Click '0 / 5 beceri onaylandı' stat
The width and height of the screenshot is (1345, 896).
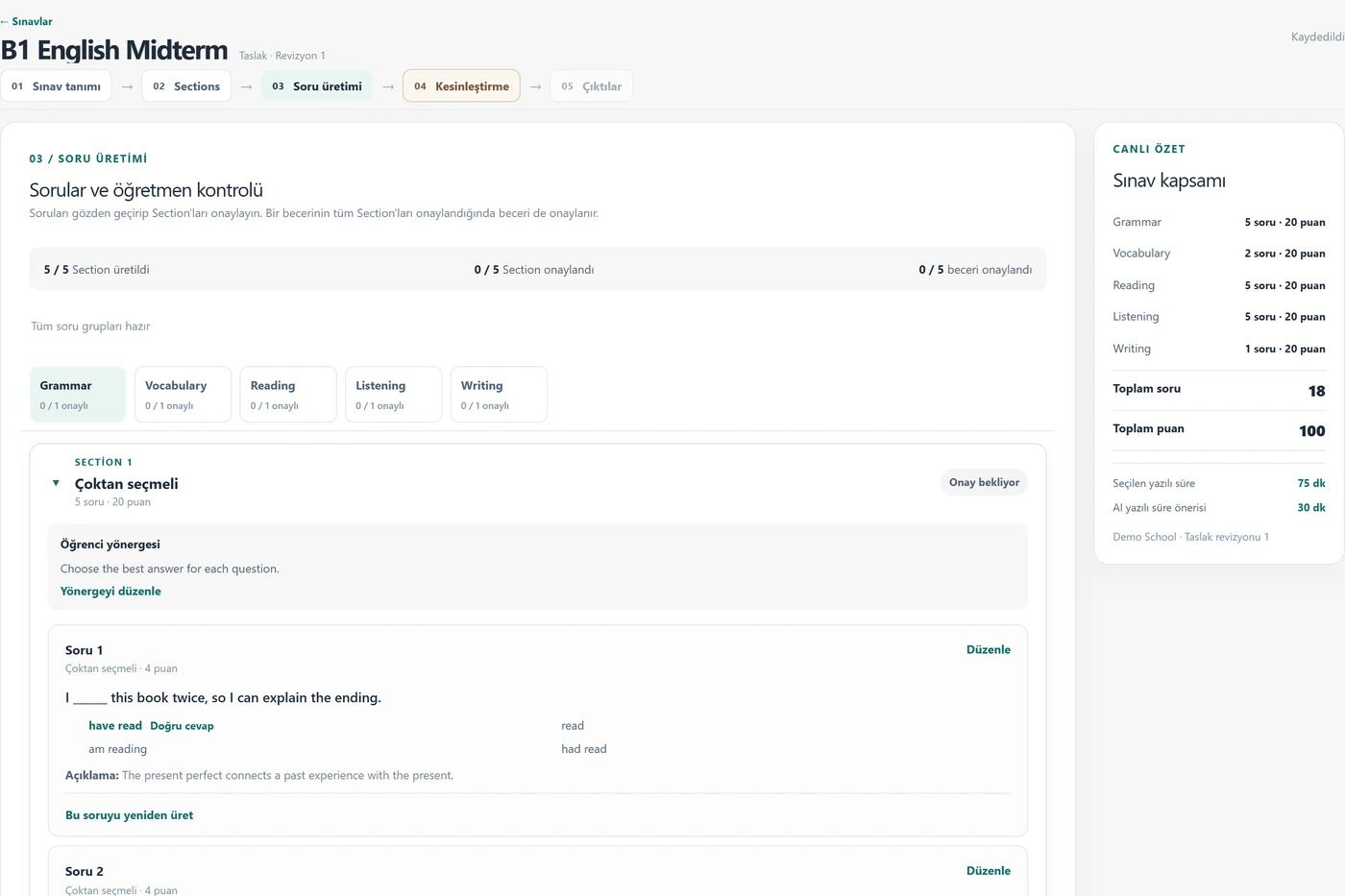point(975,270)
